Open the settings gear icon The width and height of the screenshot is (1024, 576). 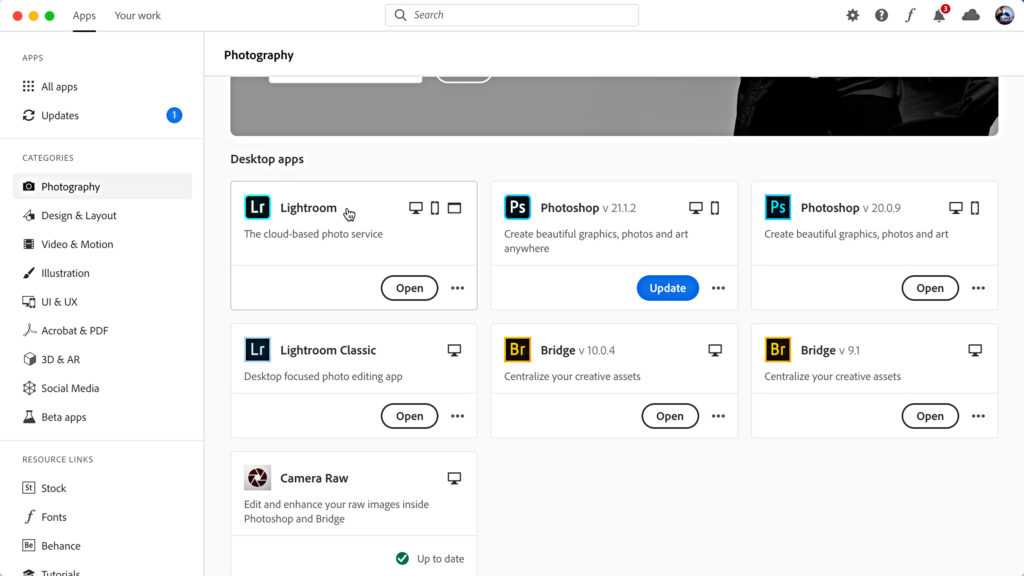[x=852, y=15]
